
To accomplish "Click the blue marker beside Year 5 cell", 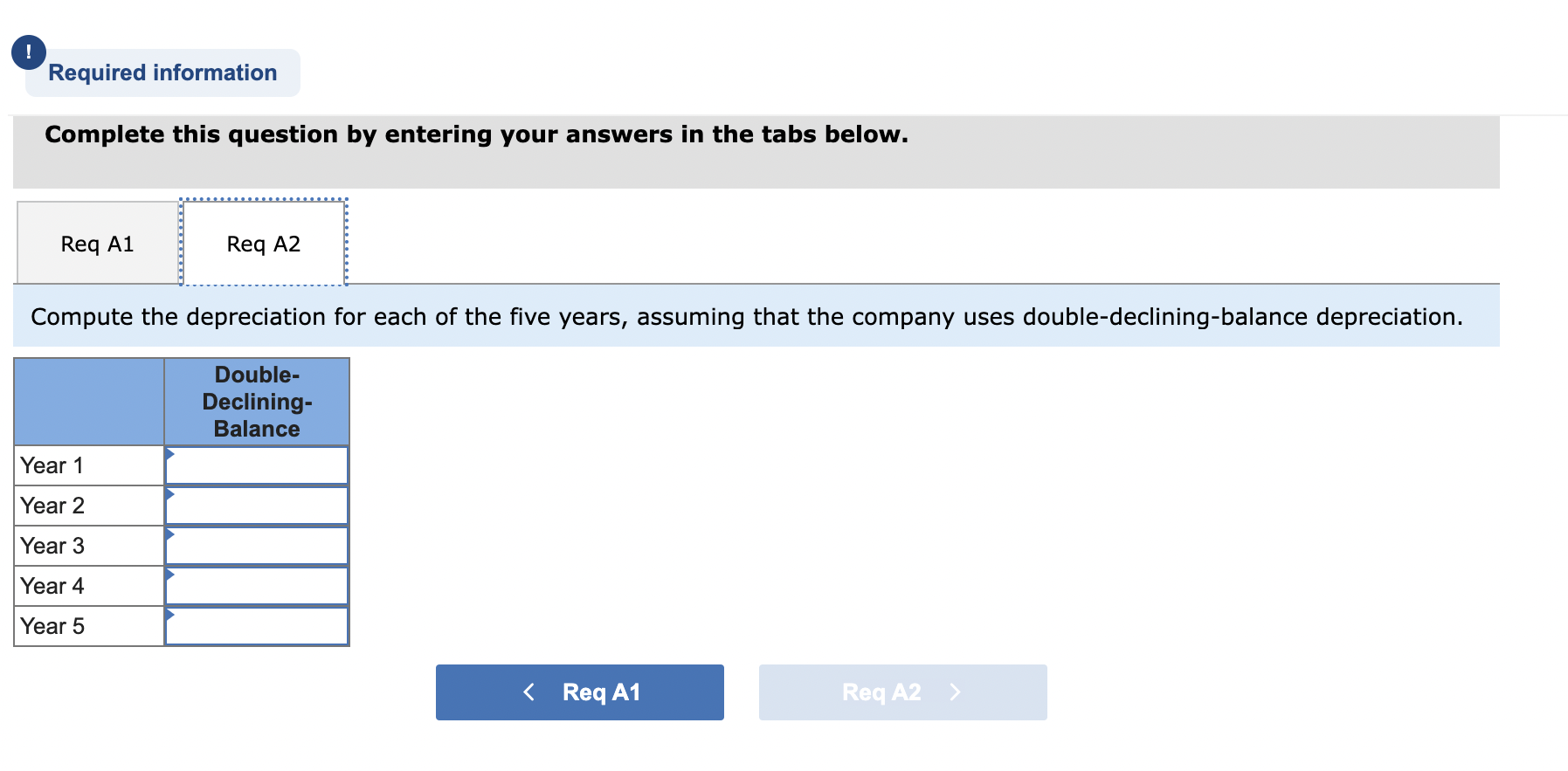I will 169,615.
